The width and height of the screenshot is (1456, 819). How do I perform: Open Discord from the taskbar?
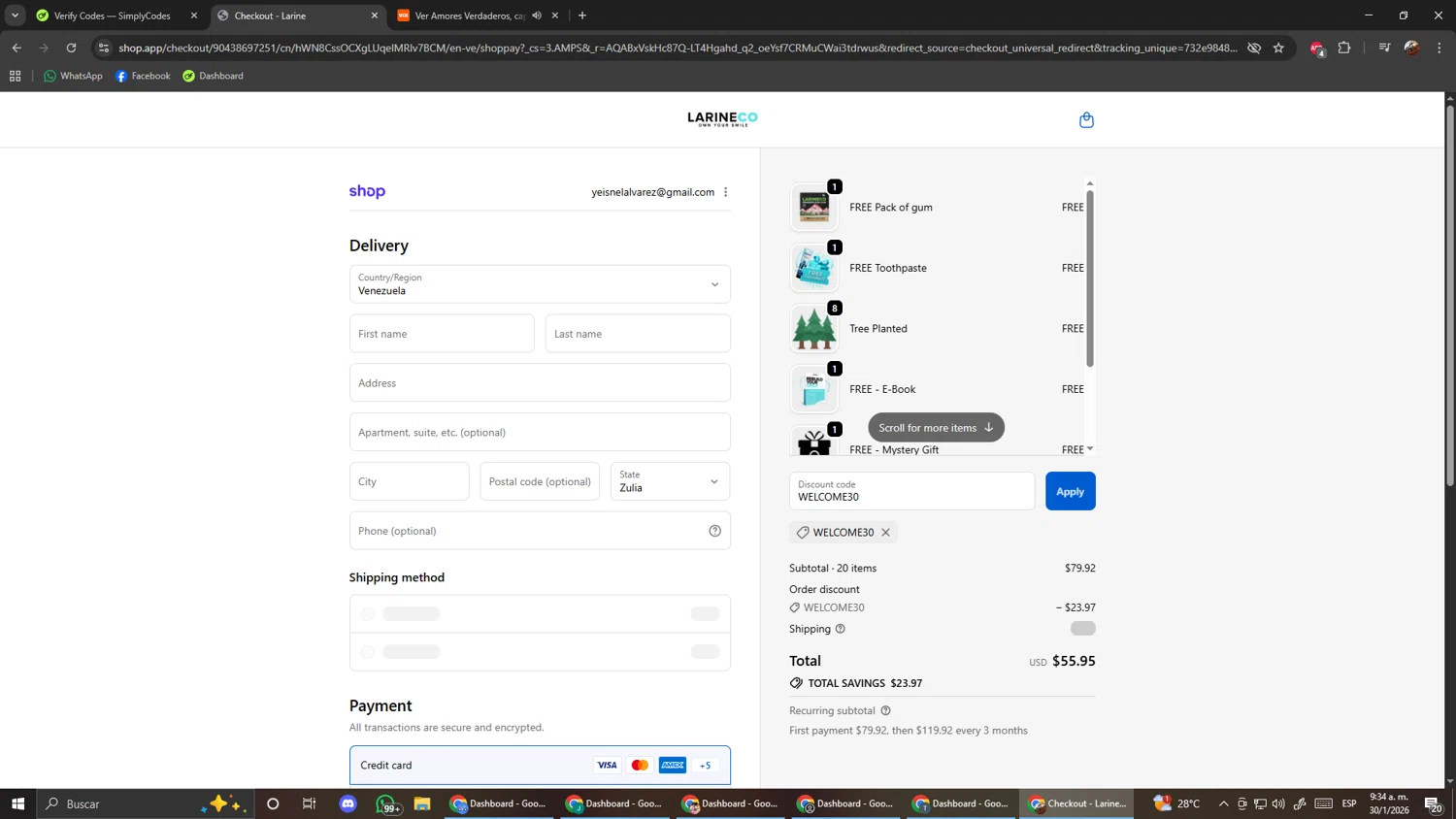348,803
